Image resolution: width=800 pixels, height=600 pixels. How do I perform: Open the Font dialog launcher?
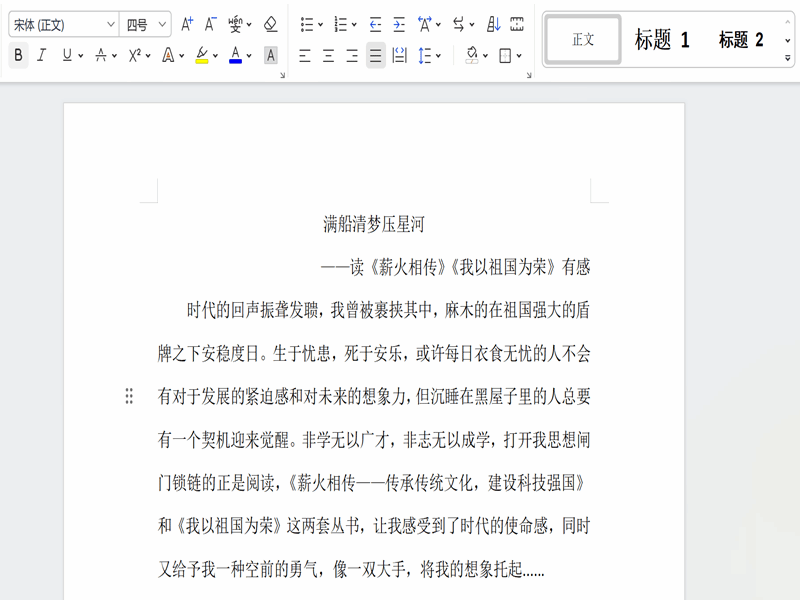click(x=282, y=75)
